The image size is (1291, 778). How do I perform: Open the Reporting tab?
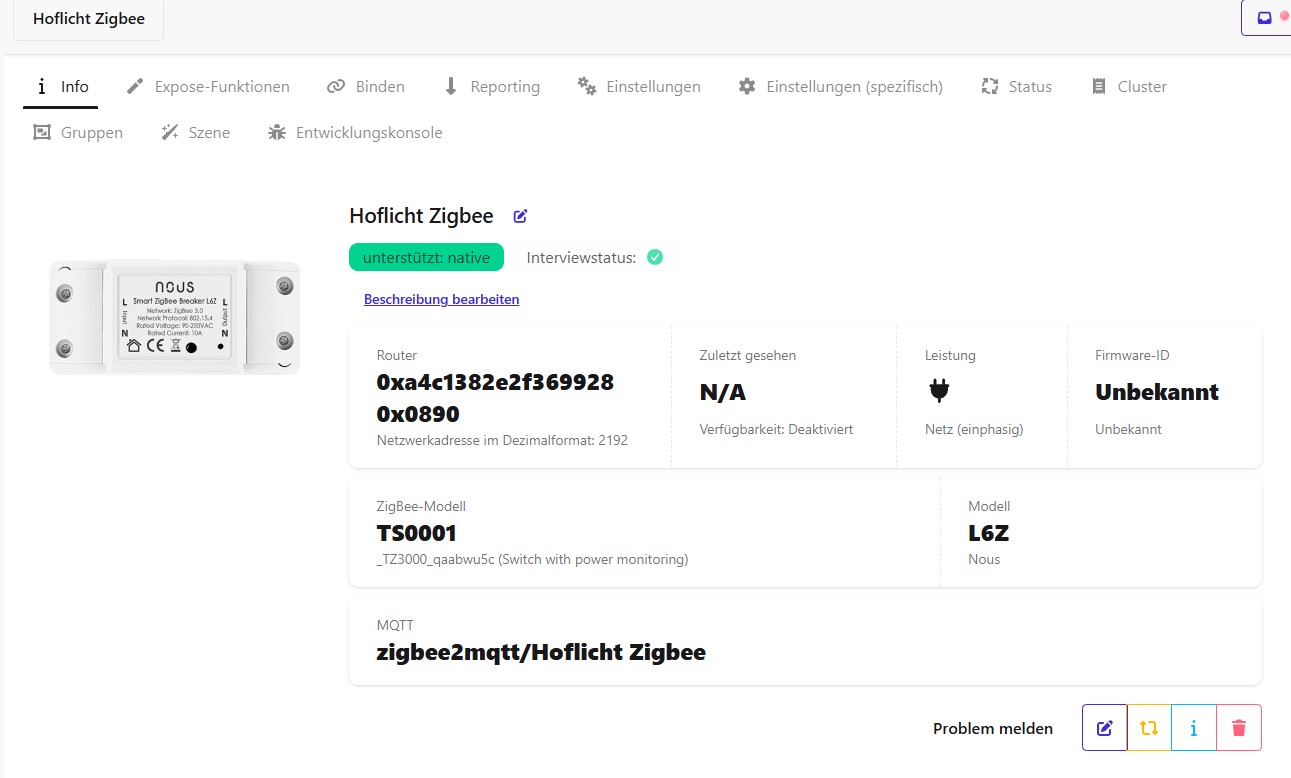[x=491, y=87]
